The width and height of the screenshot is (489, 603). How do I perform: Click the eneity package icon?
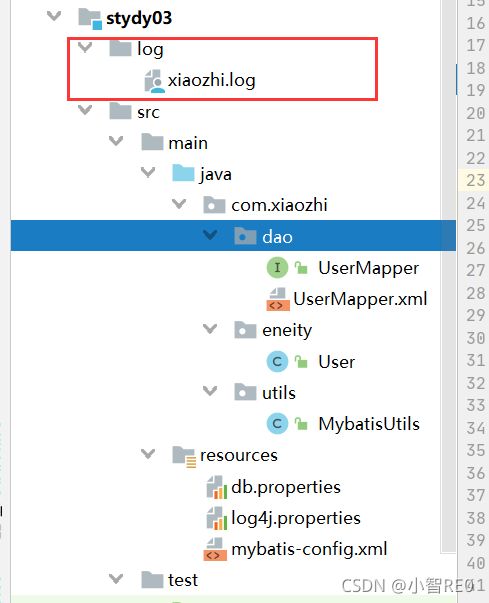coord(245,330)
